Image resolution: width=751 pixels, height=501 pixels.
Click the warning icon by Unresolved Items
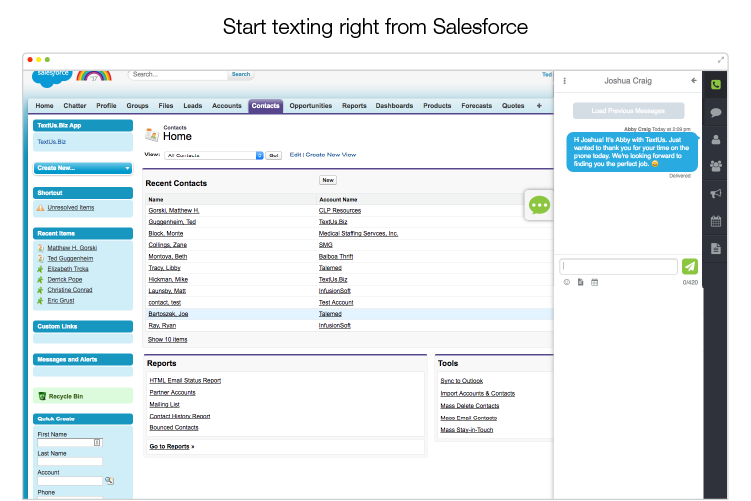click(x=41, y=207)
